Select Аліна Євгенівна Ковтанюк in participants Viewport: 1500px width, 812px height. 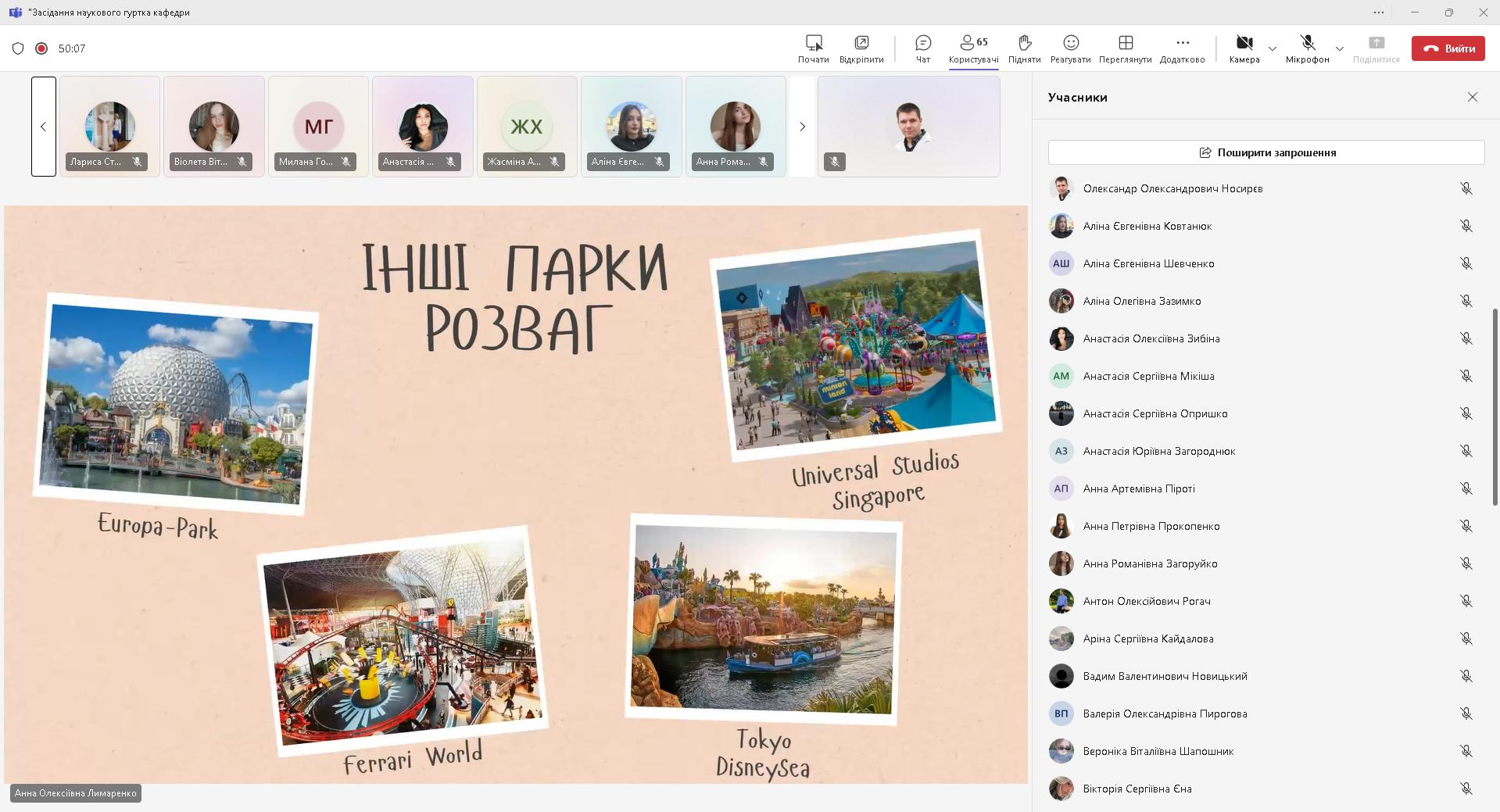click(1266, 226)
